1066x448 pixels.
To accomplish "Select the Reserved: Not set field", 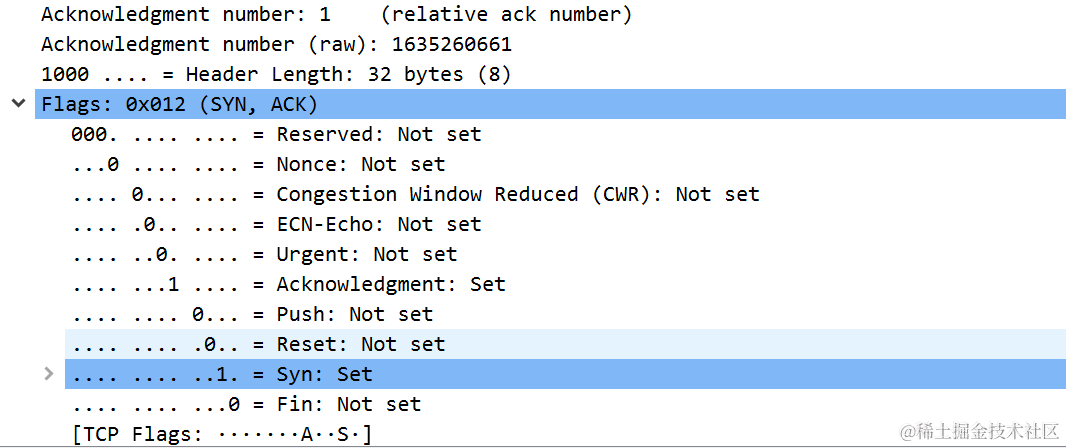I will (x=276, y=134).
